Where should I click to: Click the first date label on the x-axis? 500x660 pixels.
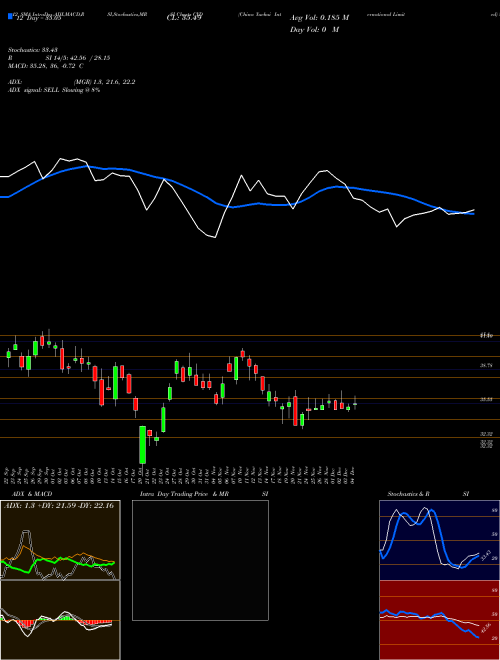pyautogui.click(x=8, y=476)
